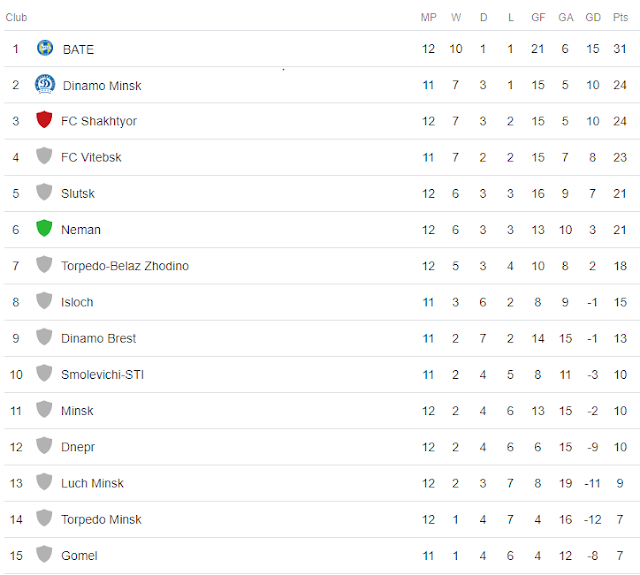Click the Dinamo Minsk club crest

44,84
